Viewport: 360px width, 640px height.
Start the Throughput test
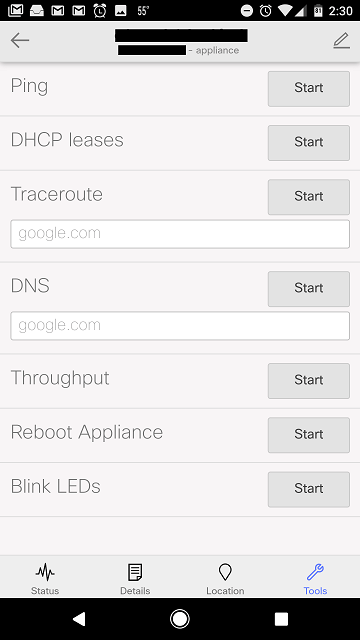(x=309, y=381)
